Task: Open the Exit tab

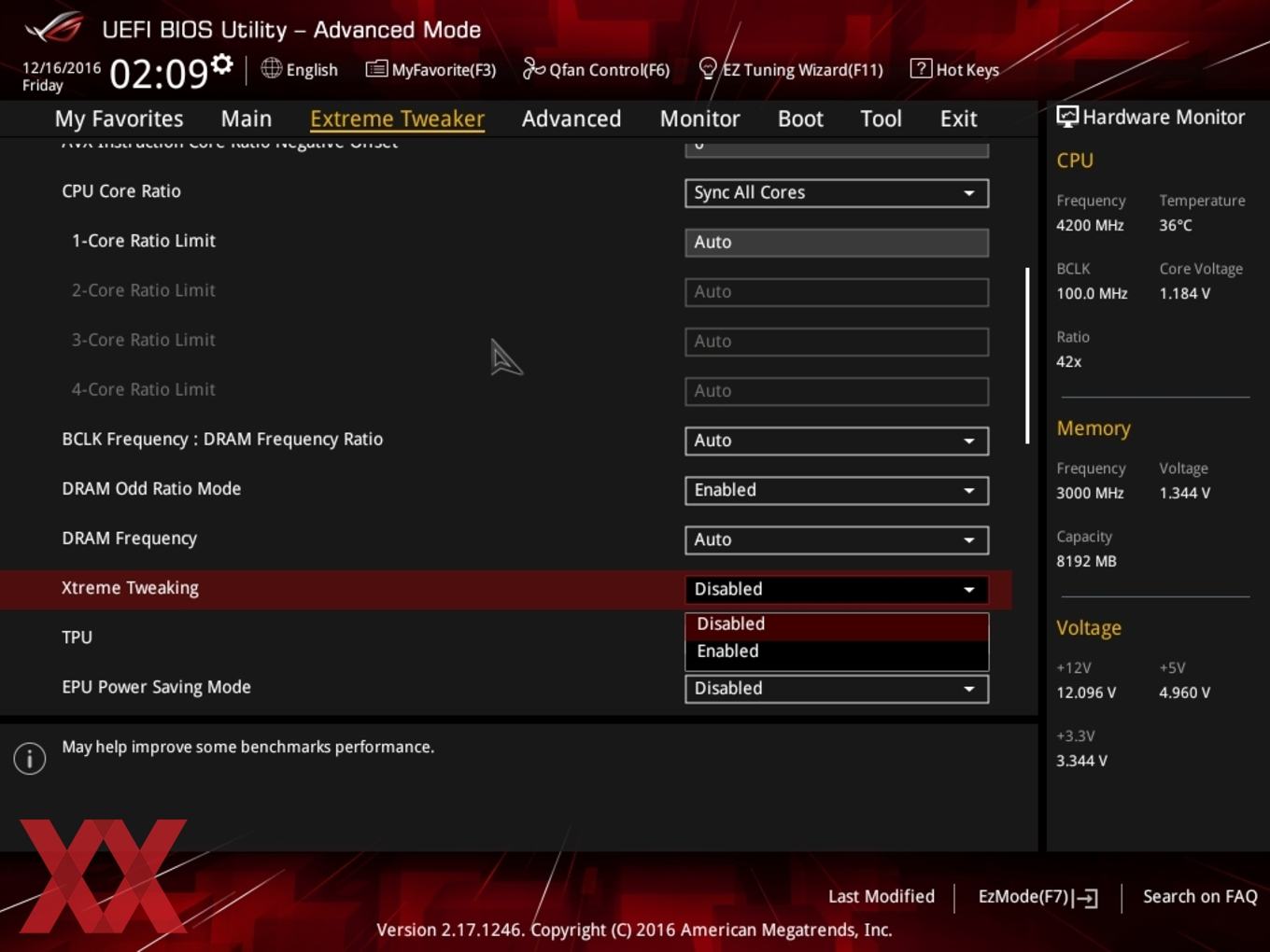Action: coord(958,119)
